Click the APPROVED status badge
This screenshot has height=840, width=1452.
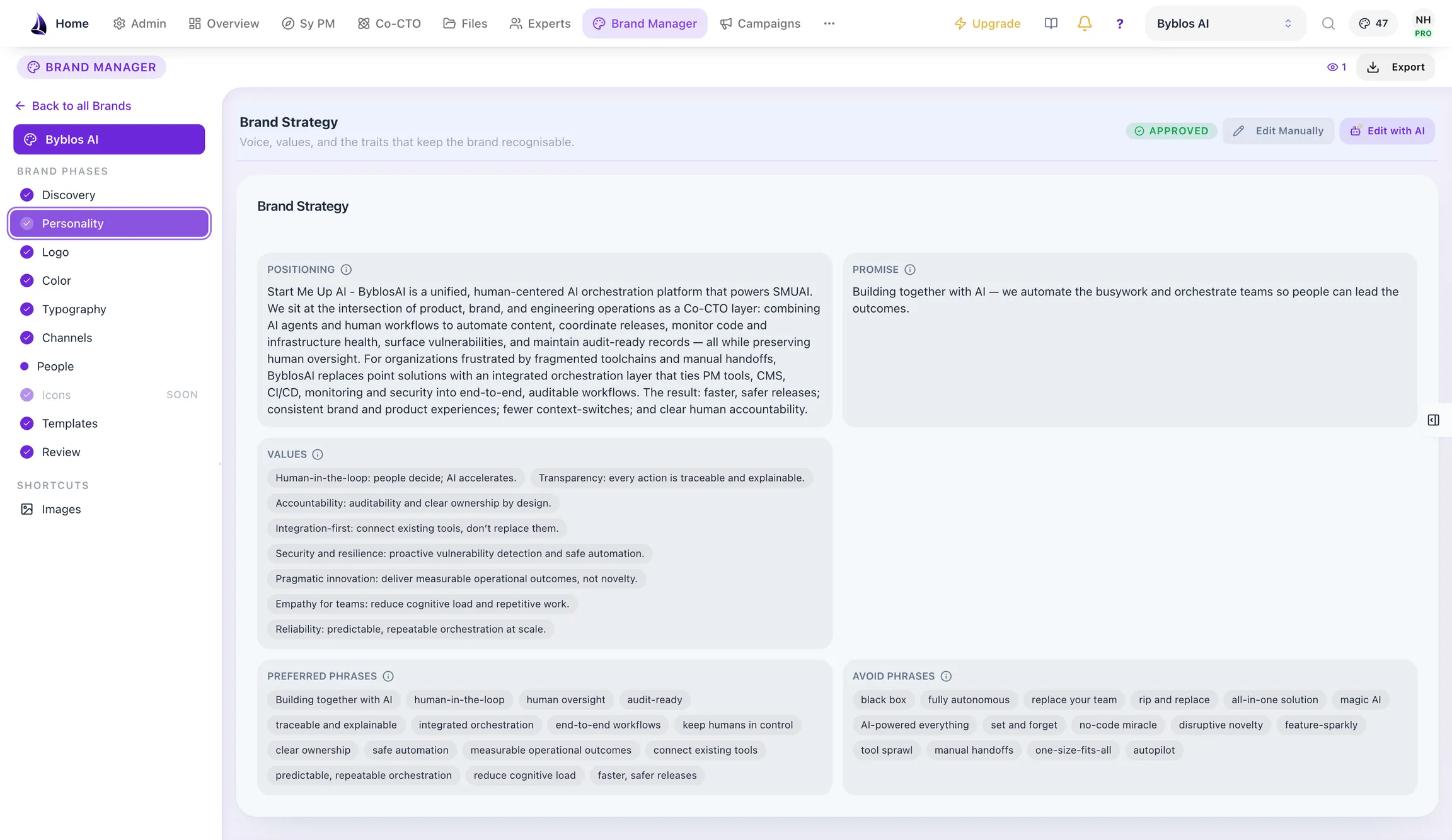click(1172, 130)
